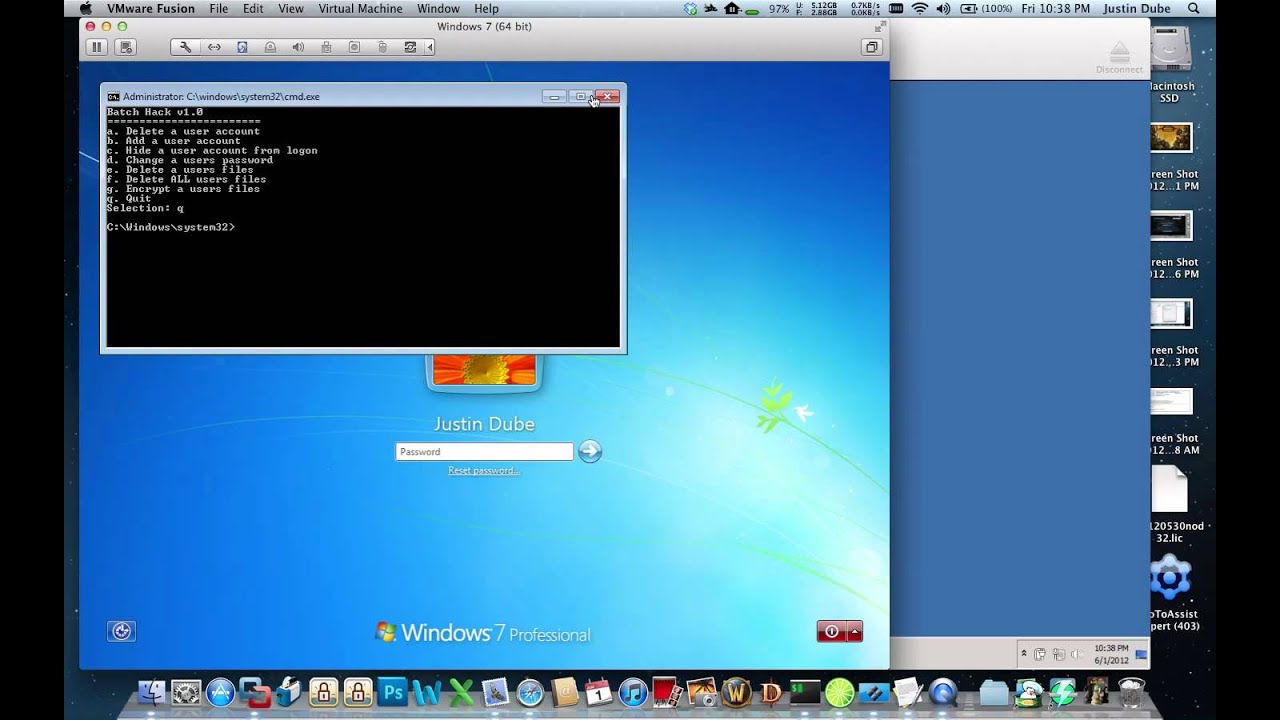Open the Virtual Machine menu

[x=360, y=8]
